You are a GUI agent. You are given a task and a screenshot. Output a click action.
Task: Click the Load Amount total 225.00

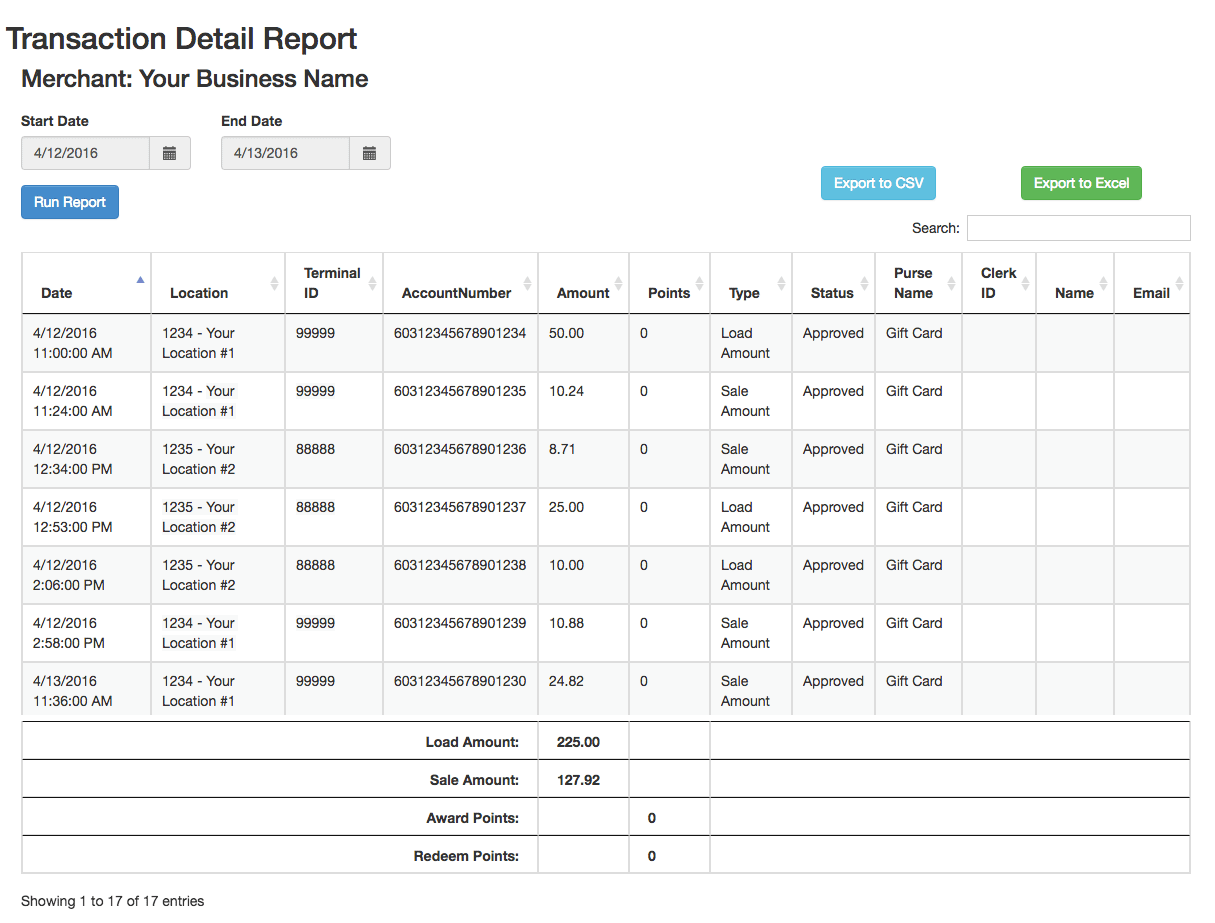[x=578, y=742]
